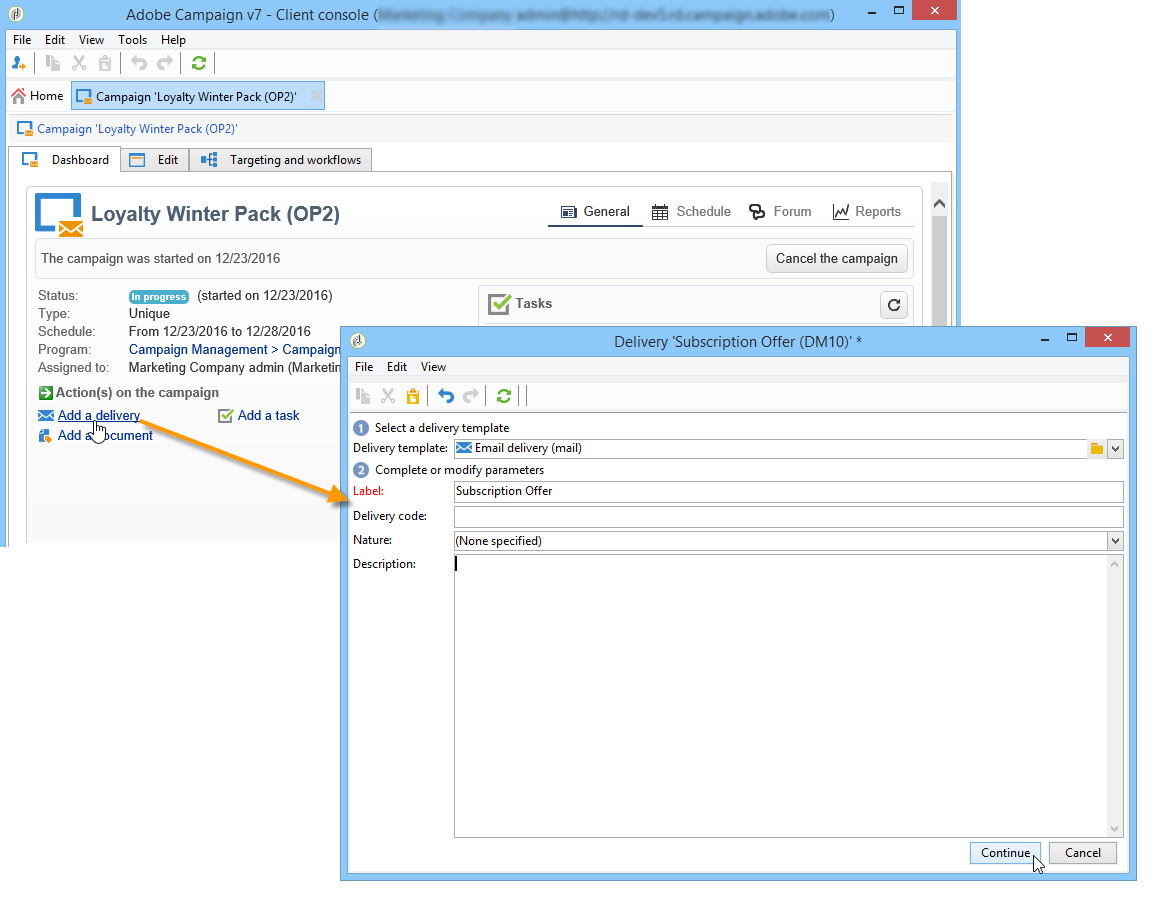Open the Schedule view tab

(691, 212)
